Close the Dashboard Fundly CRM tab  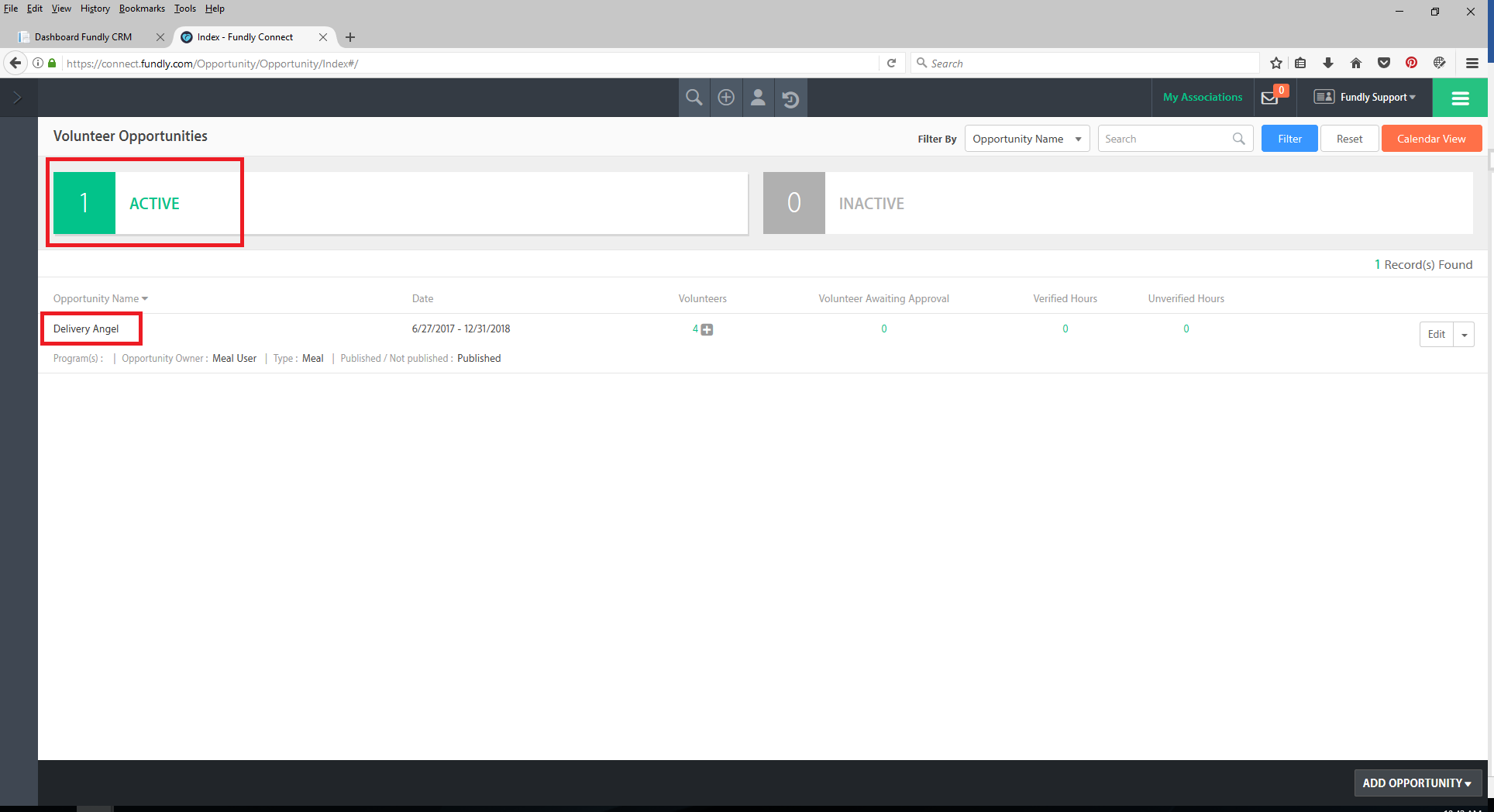(160, 37)
